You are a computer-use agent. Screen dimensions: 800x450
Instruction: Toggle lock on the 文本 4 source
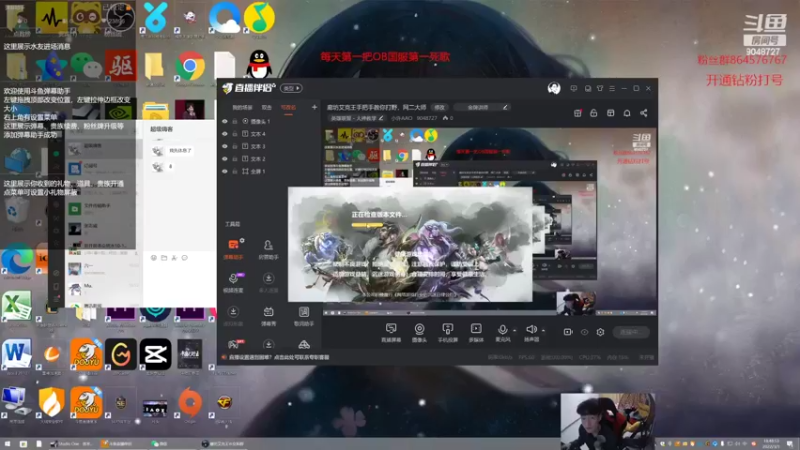[235, 134]
